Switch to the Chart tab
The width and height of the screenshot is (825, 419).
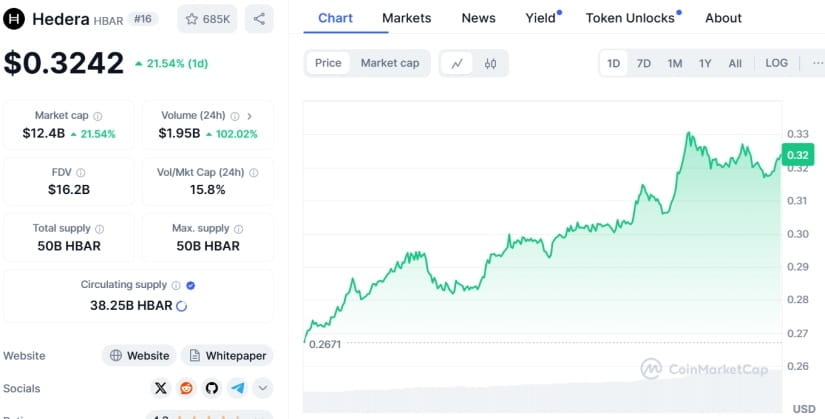[x=335, y=18]
